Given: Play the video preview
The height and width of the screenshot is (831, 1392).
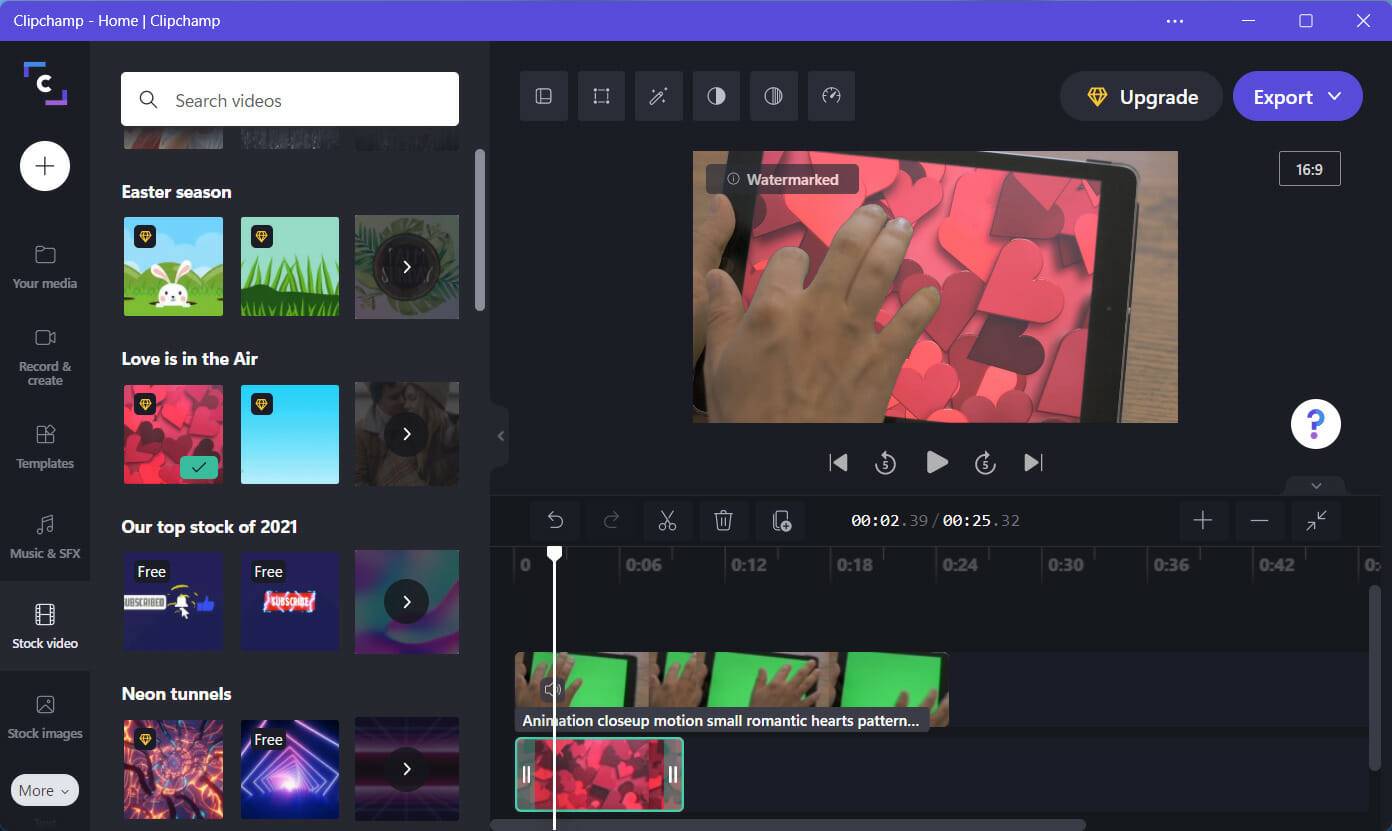Looking at the screenshot, I should pos(936,462).
